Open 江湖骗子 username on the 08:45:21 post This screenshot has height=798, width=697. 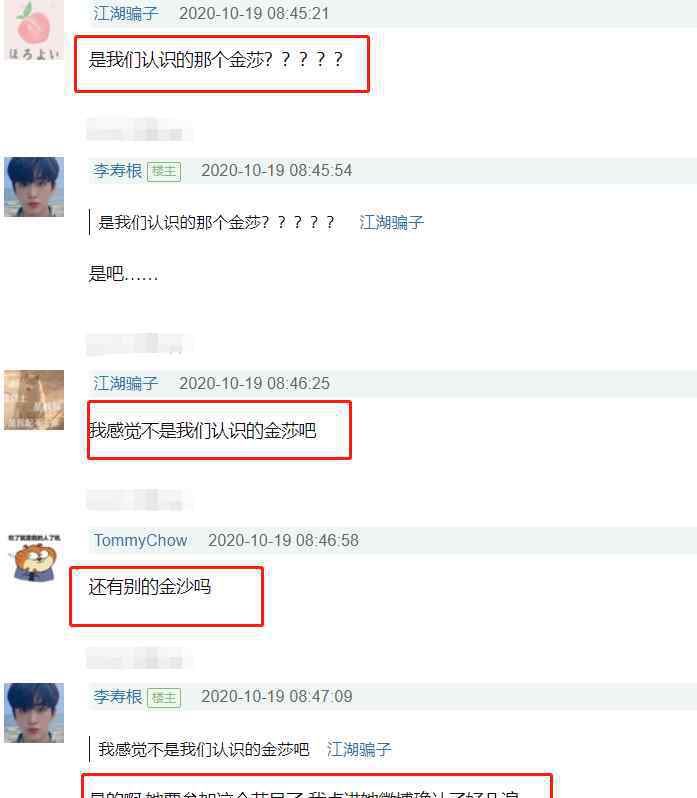click(126, 13)
